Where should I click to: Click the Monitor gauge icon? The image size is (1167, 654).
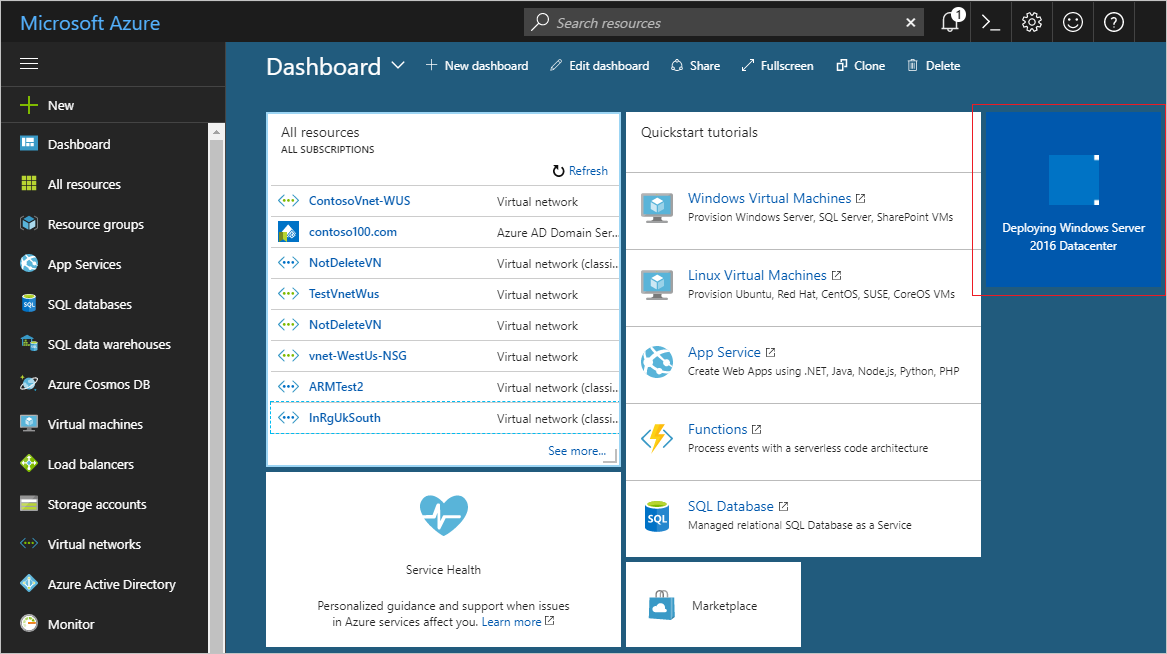pos(29,623)
